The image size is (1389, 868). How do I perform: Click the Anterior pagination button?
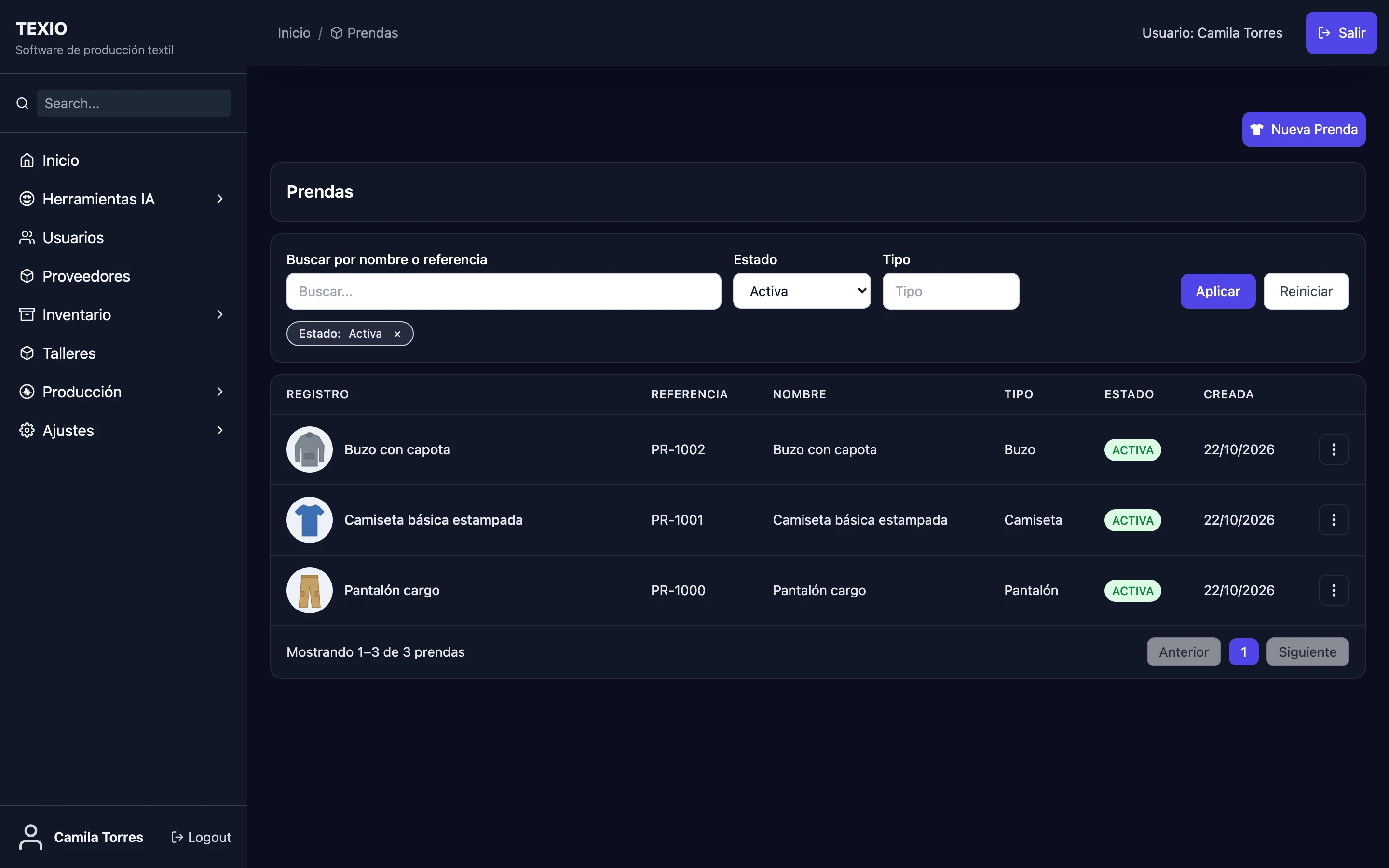click(x=1184, y=652)
